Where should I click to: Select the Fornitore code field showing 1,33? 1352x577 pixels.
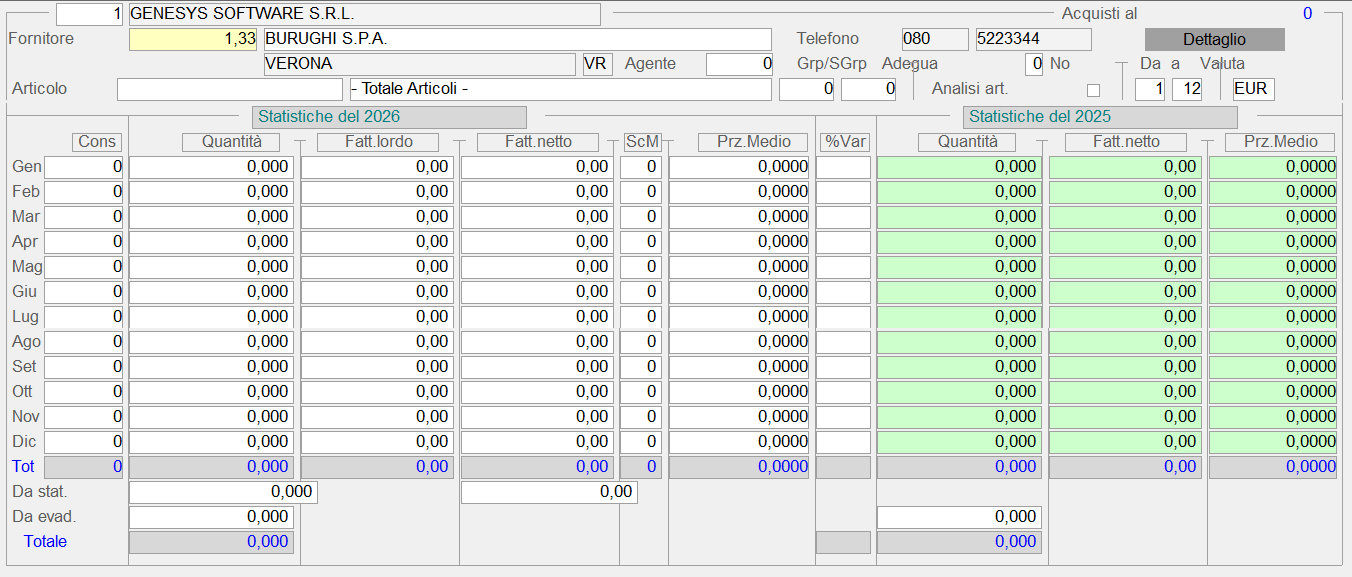(x=194, y=40)
